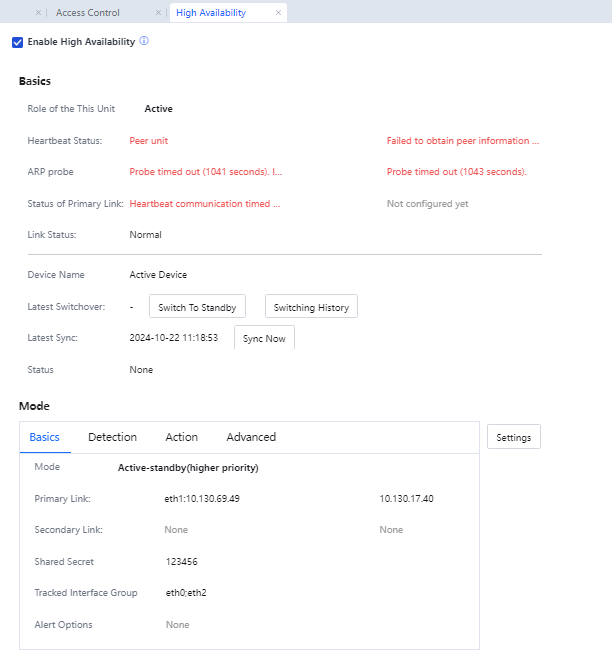Image resolution: width=612 pixels, height=667 pixels.
Task: Click the Failed to obtain peer information message
Action: click(463, 141)
